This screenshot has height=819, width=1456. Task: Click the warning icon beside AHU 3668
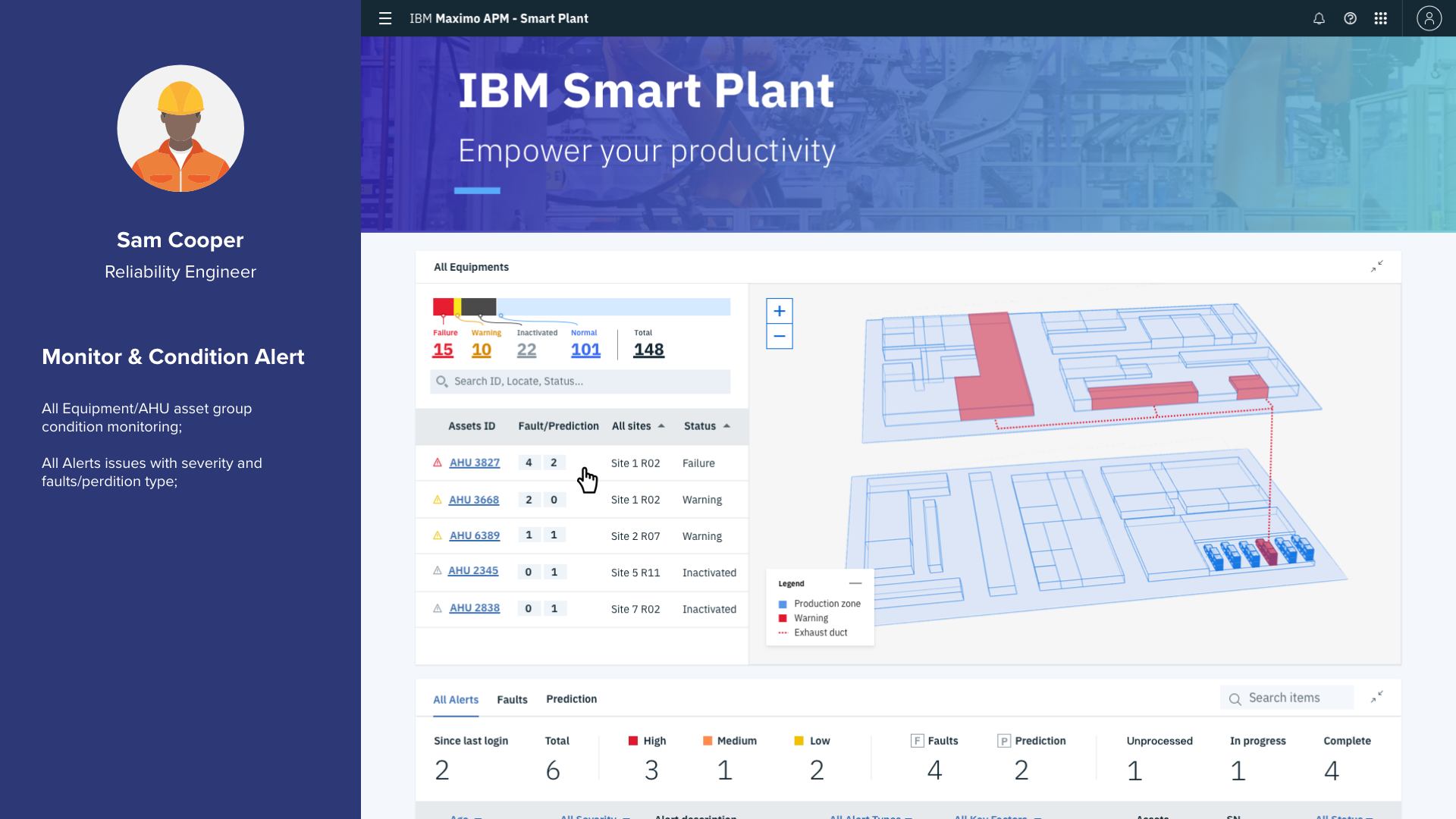tap(438, 500)
